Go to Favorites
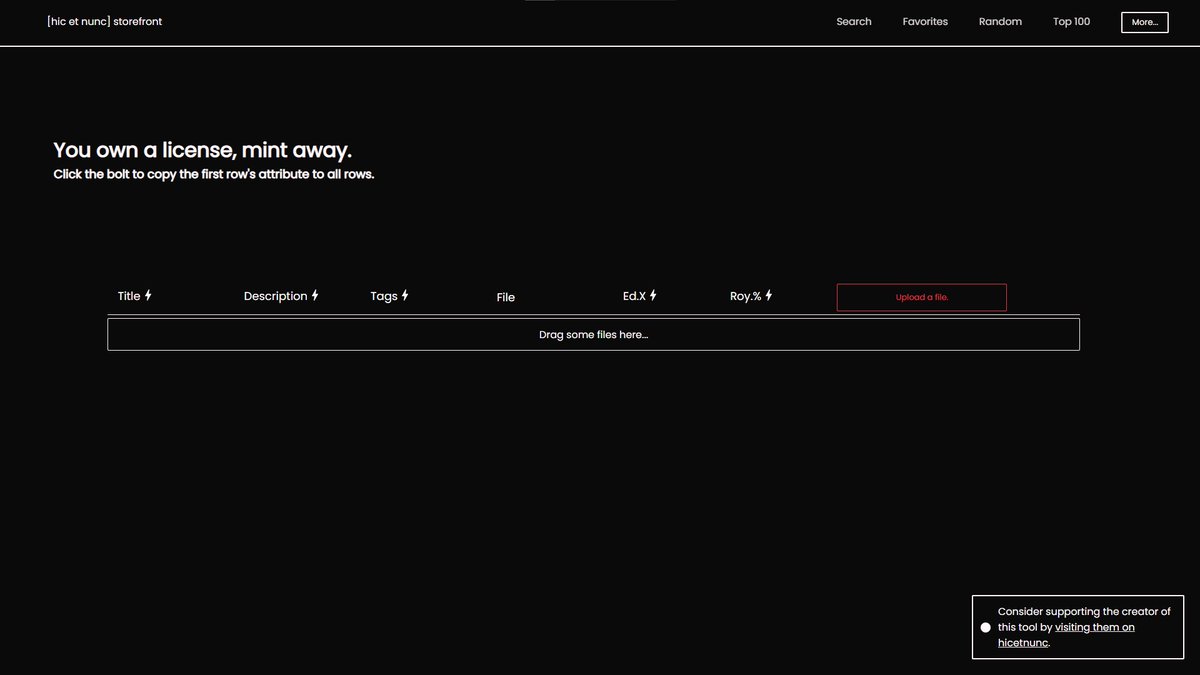1200x675 pixels. (x=925, y=22)
